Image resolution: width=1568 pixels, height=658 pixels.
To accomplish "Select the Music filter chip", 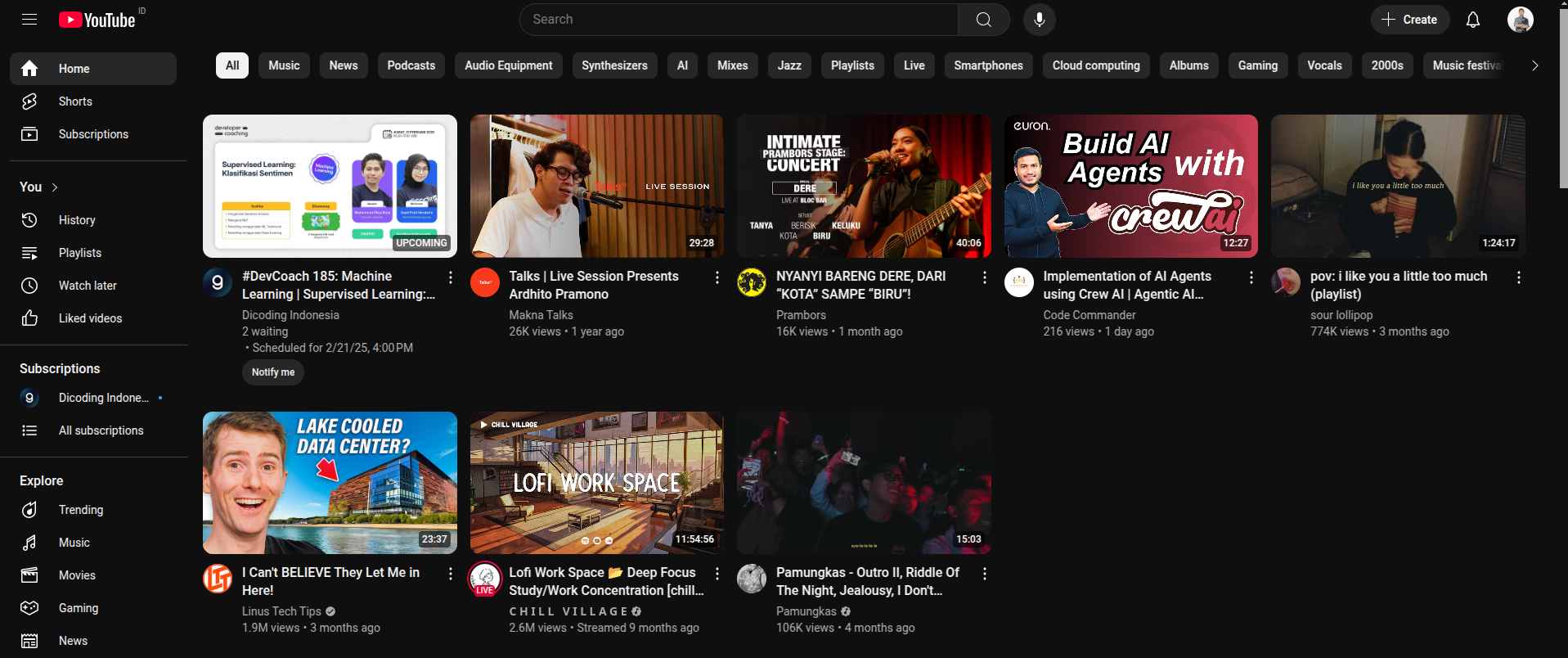I will 284,65.
